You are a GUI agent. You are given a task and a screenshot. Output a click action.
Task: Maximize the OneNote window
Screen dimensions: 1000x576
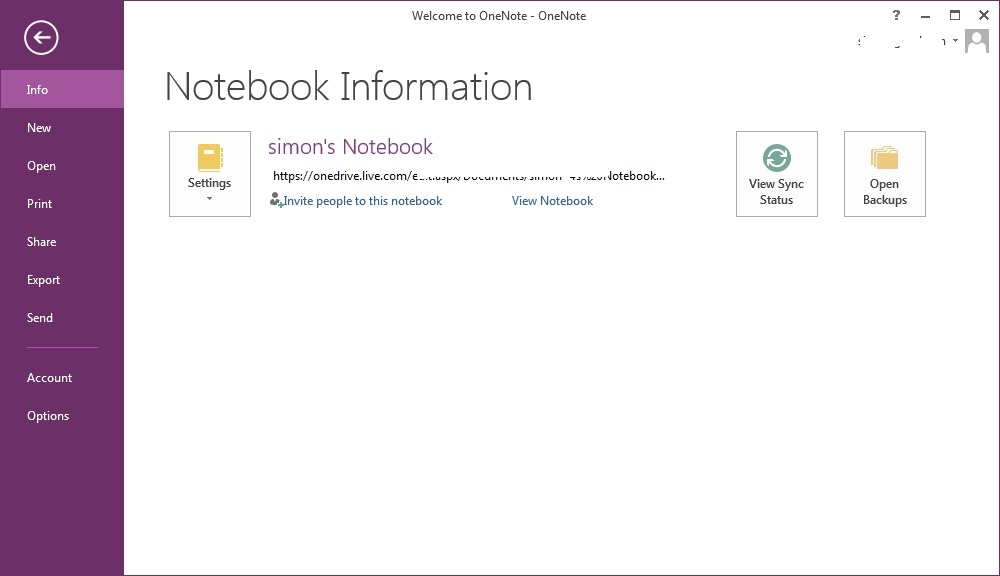coord(955,15)
